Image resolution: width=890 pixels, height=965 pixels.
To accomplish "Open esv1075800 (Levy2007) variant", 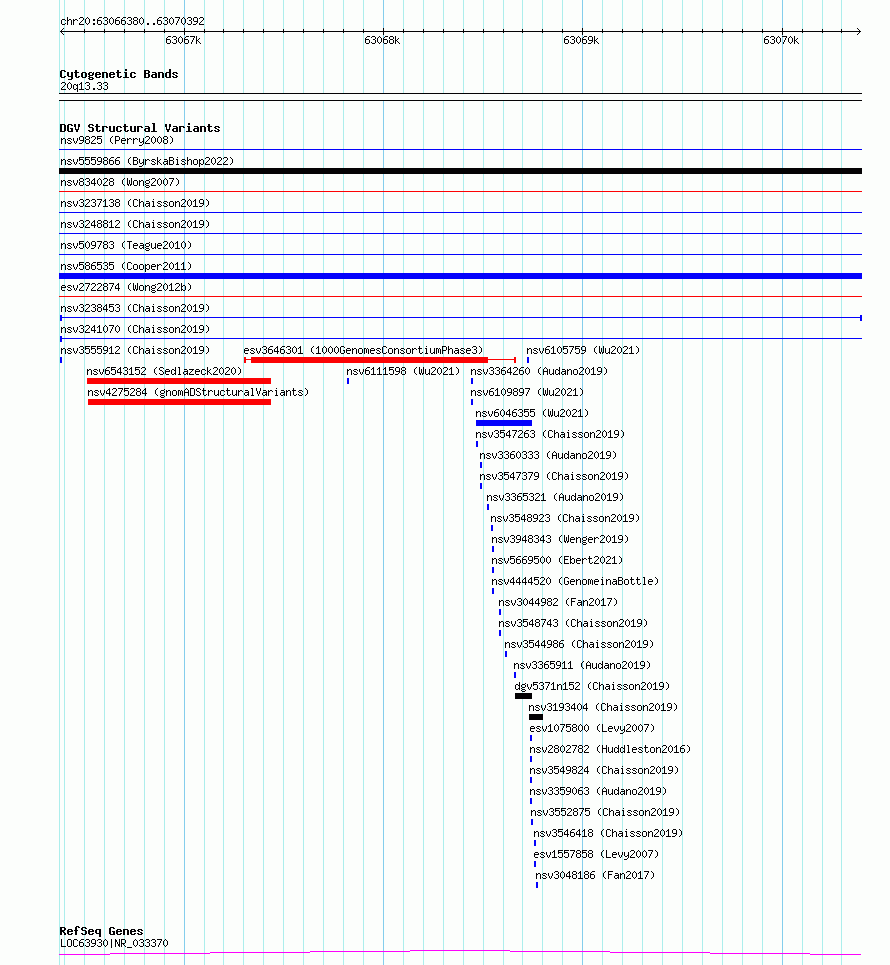I will (x=592, y=728).
